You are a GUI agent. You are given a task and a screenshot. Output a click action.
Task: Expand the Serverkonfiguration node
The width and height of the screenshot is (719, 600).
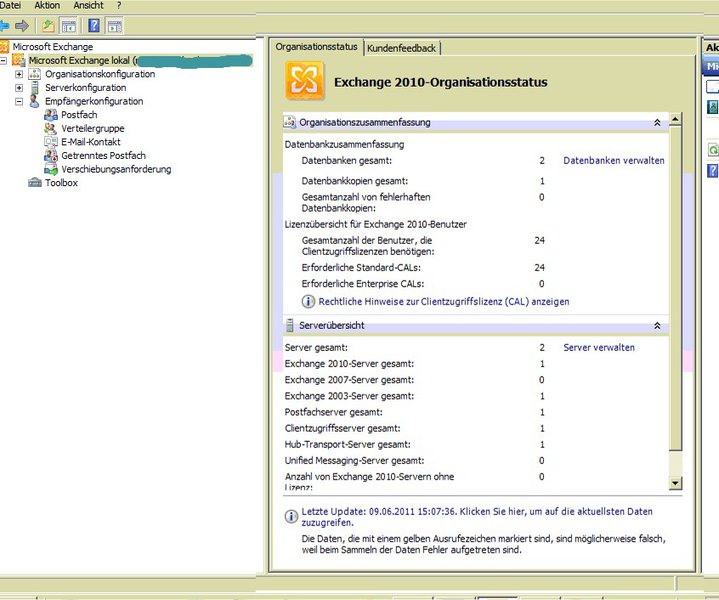(19, 88)
